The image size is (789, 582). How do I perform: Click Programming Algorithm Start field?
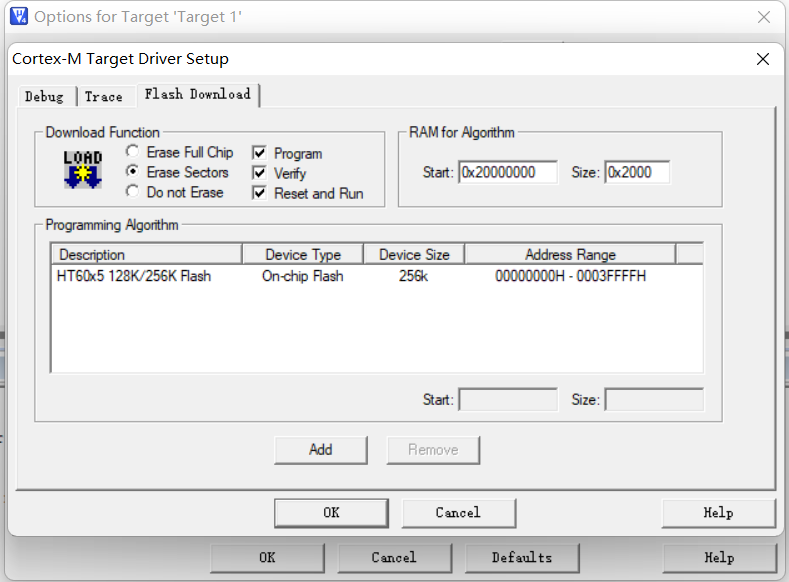(x=508, y=399)
